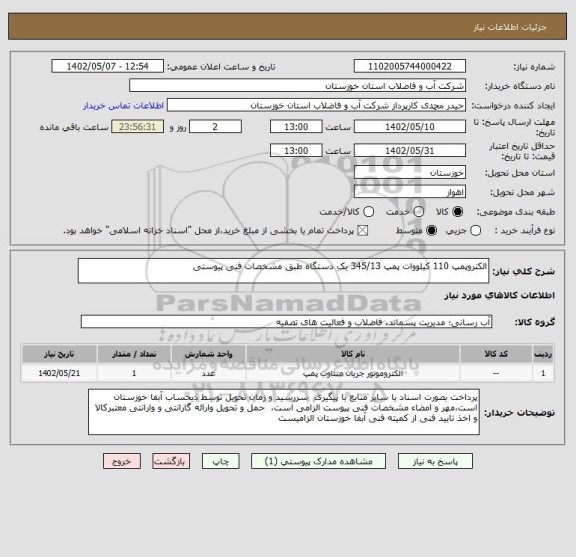Click the countdown timer 23:56:31 field

pyautogui.click(x=137, y=127)
